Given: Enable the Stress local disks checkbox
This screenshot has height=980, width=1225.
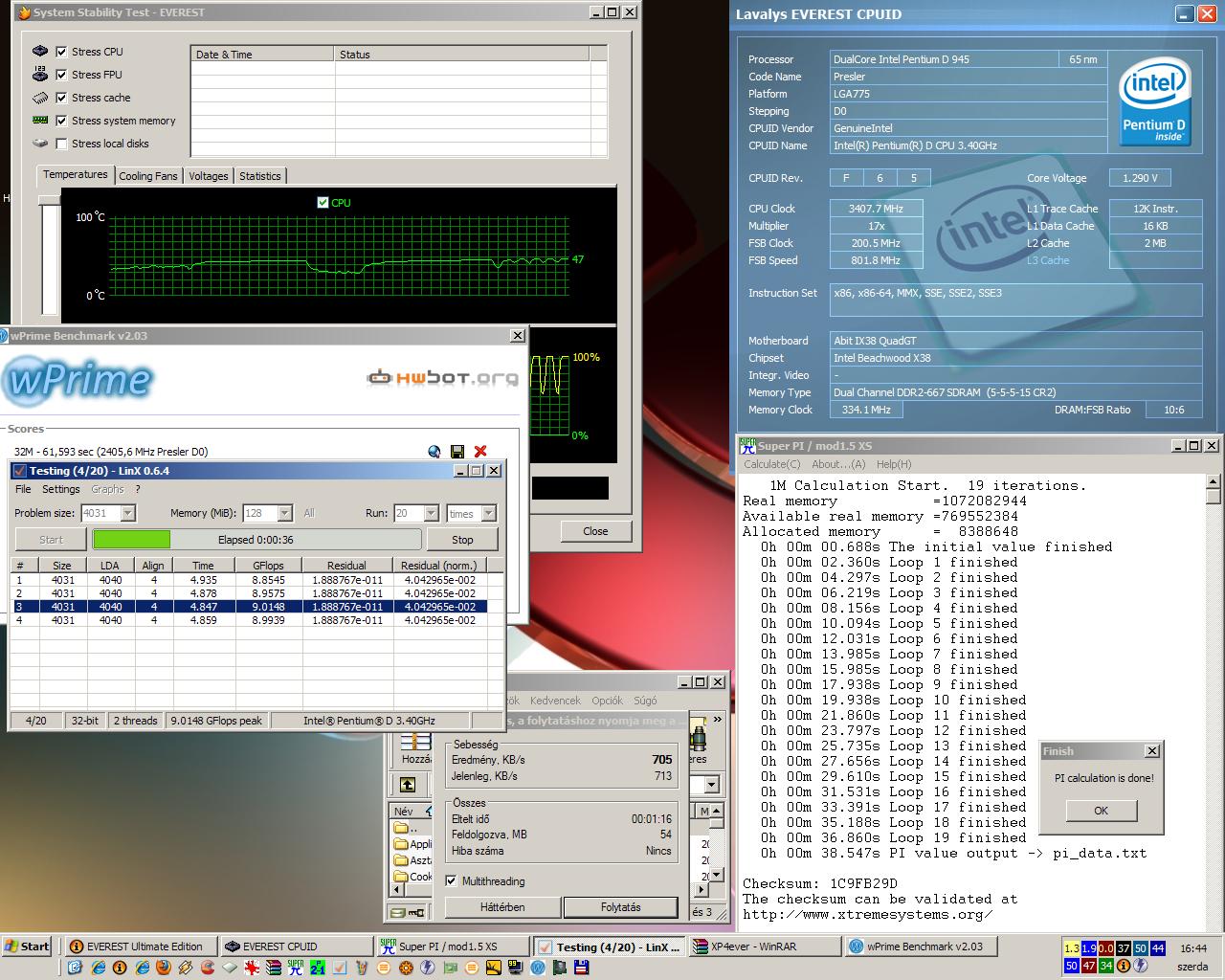Looking at the screenshot, I should (x=62, y=144).
